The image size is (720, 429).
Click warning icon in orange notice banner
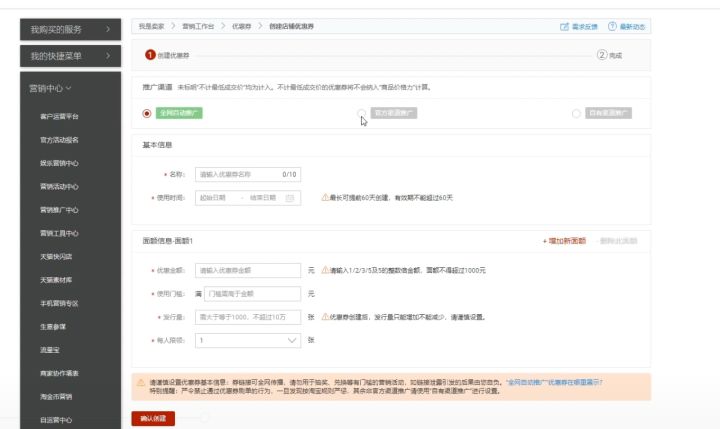(x=141, y=382)
